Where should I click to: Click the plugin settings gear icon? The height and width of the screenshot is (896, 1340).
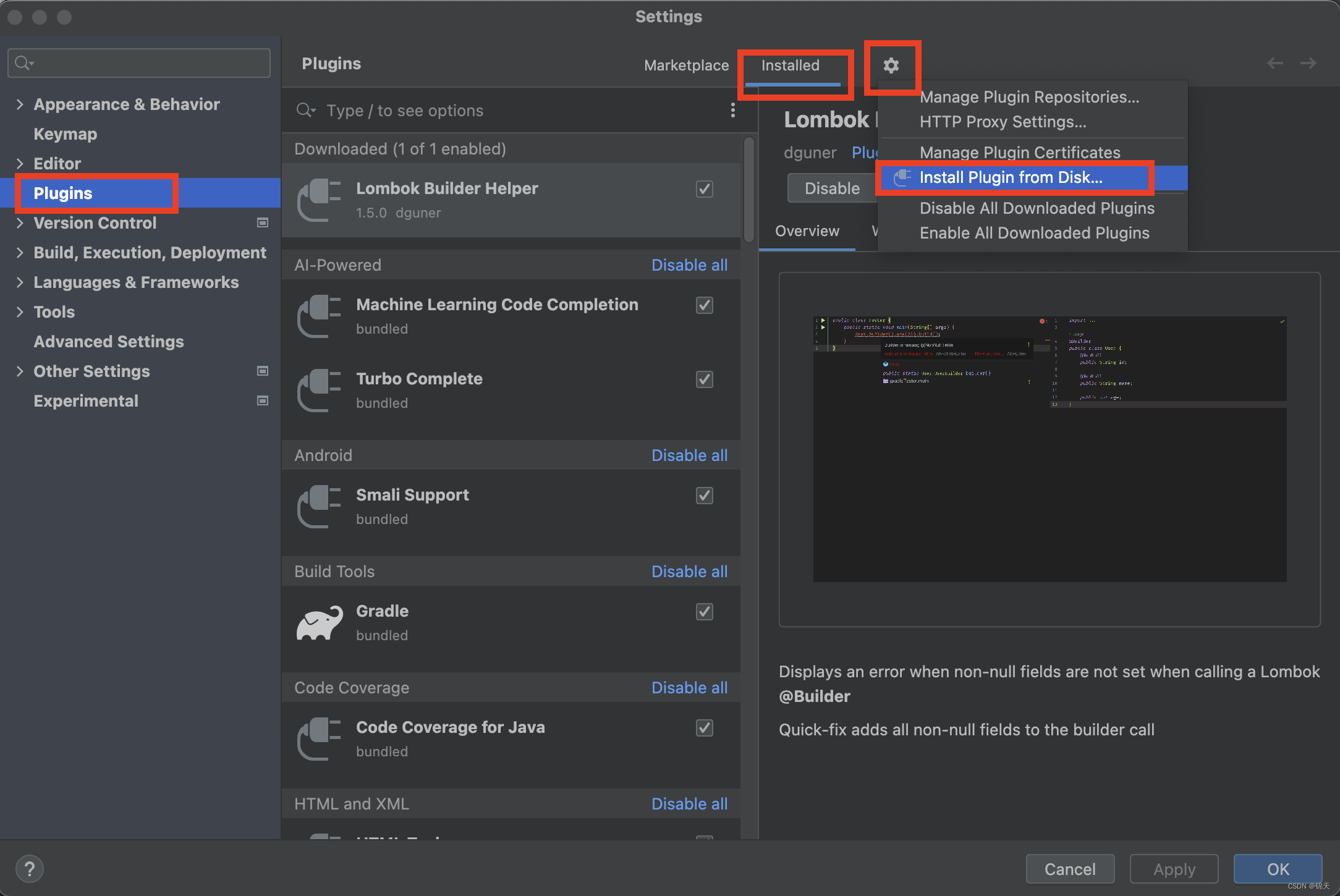891,66
